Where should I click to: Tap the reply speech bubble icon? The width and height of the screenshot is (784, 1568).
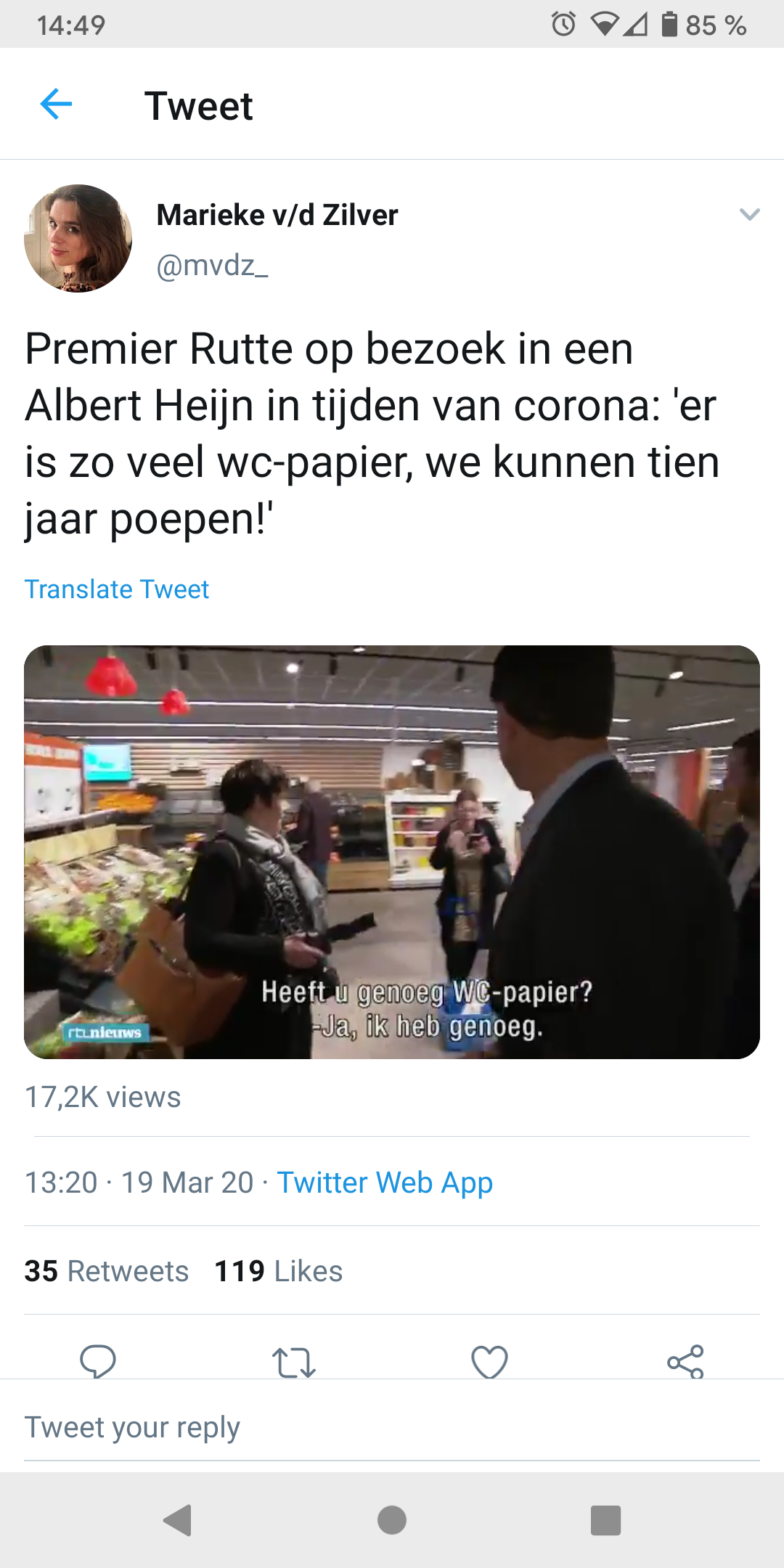(x=98, y=1361)
